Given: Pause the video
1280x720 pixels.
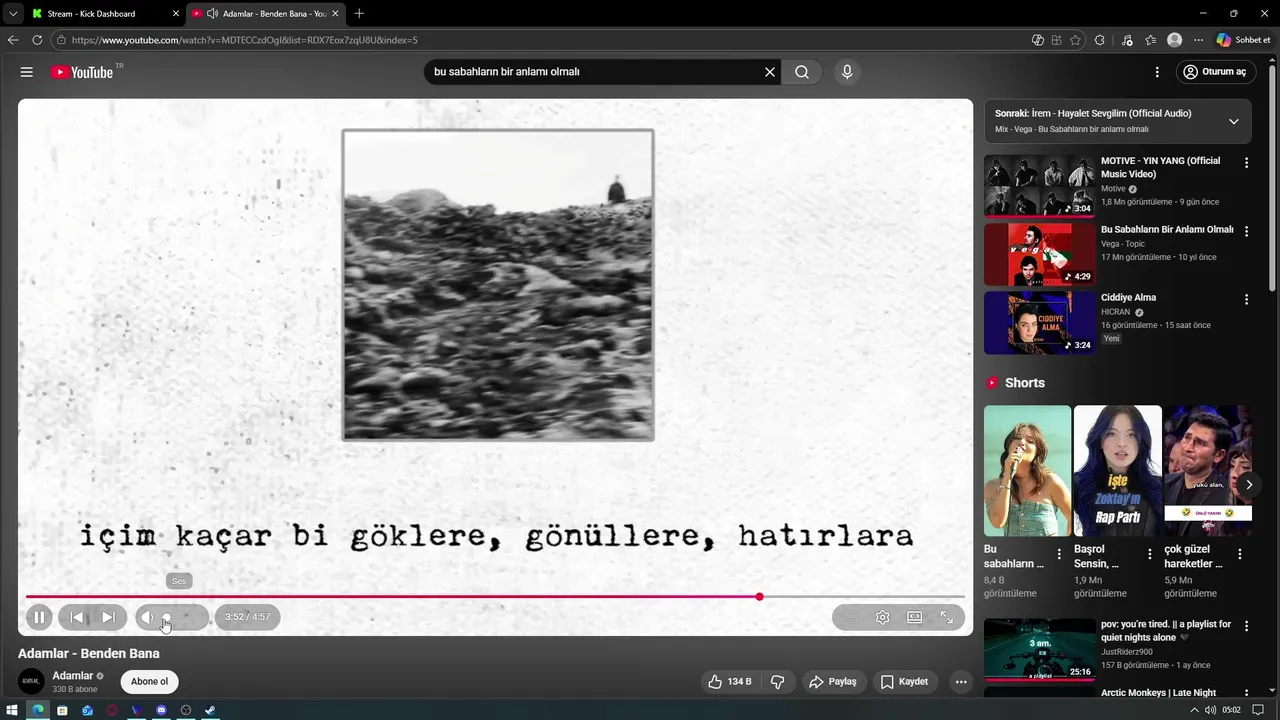Looking at the screenshot, I should point(39,617).
